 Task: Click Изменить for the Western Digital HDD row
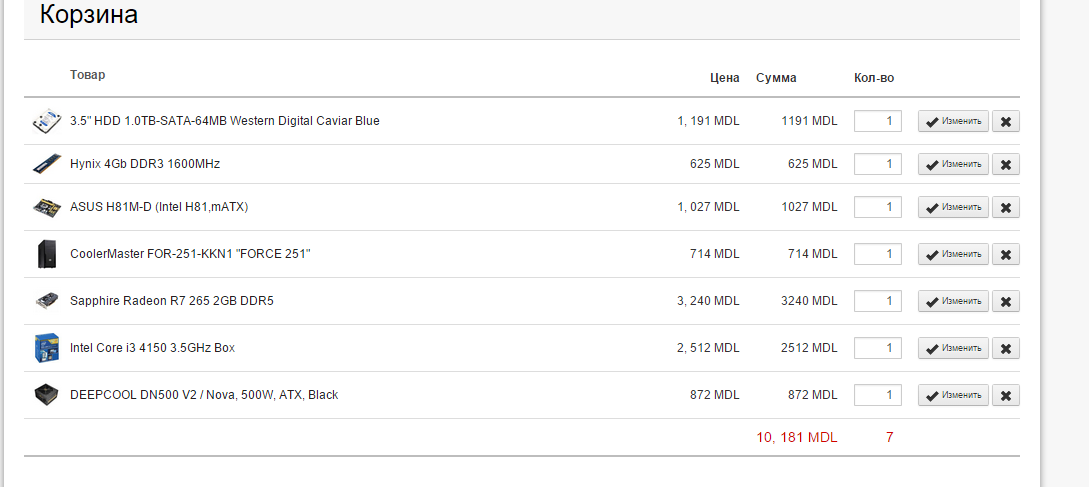pos(953,121)
